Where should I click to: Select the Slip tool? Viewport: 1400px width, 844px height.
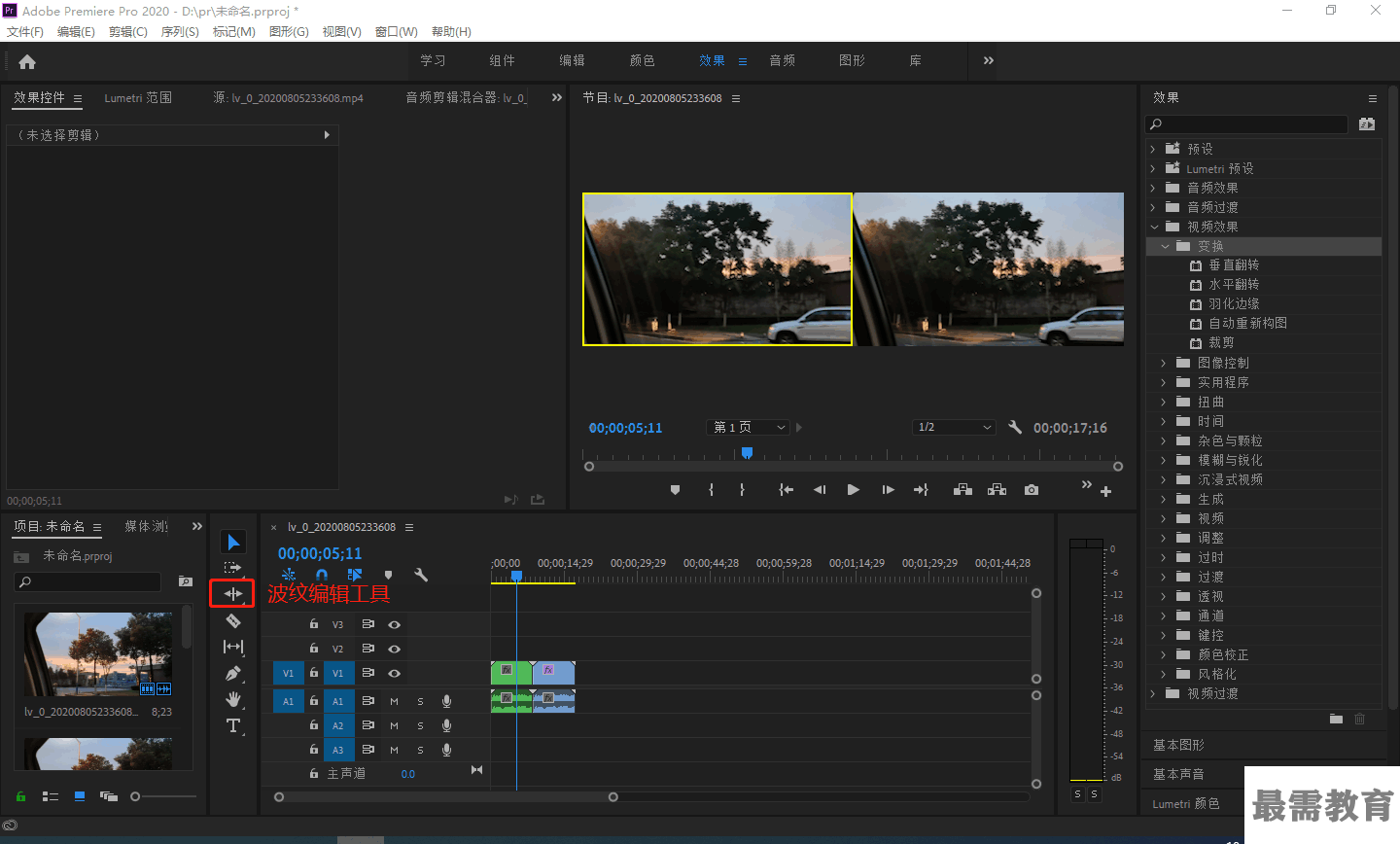click(x=233, y=647)
